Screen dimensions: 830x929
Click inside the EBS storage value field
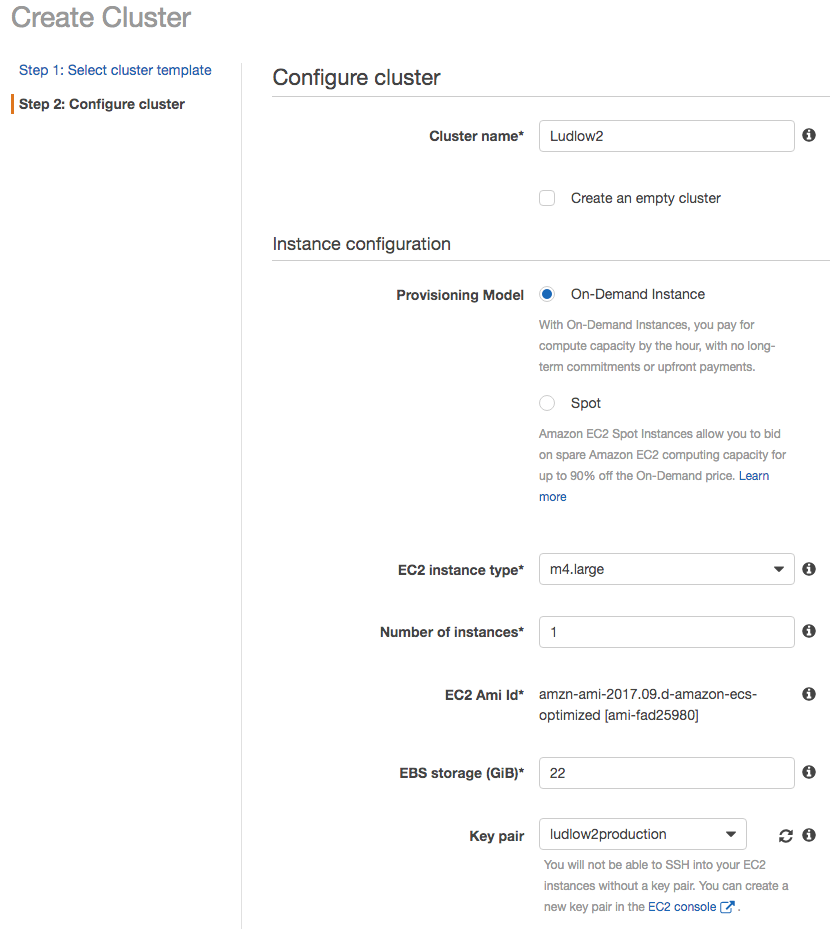click(x=666, y=772)
